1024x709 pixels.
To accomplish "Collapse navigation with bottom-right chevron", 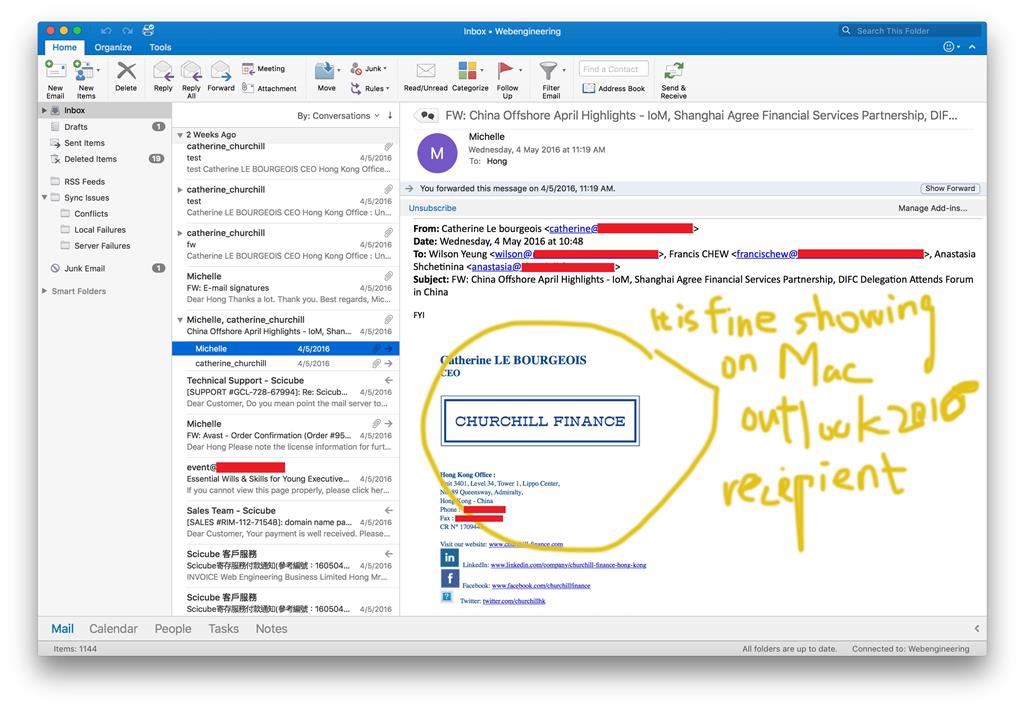I will (977, 629).
